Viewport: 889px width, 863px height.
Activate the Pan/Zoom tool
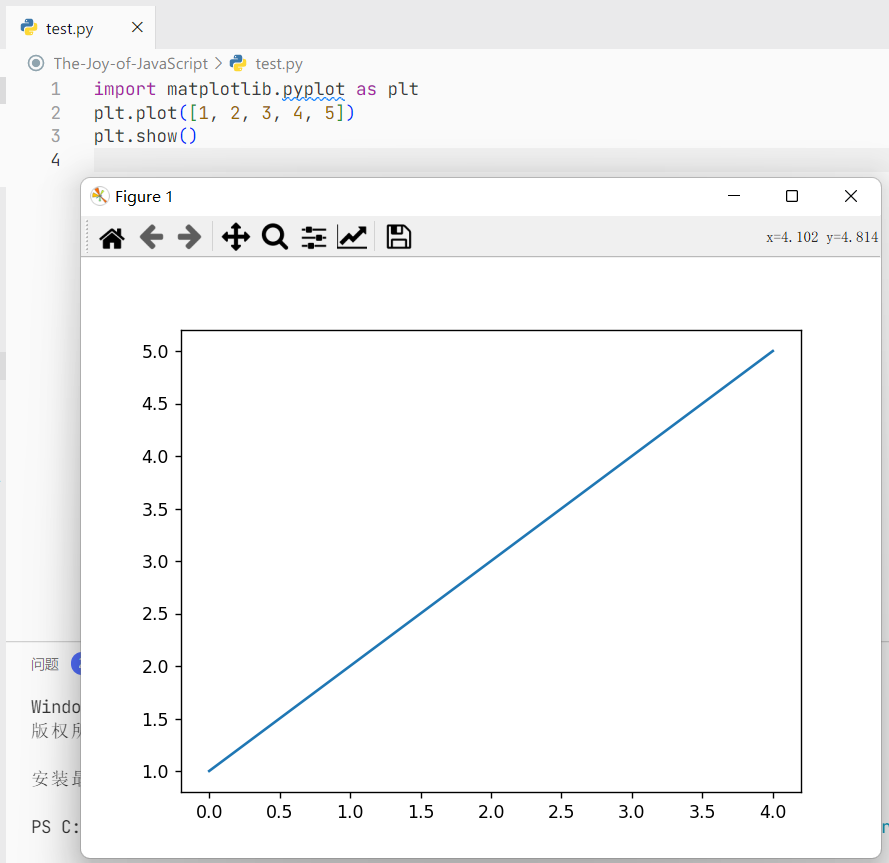[235, 237]
